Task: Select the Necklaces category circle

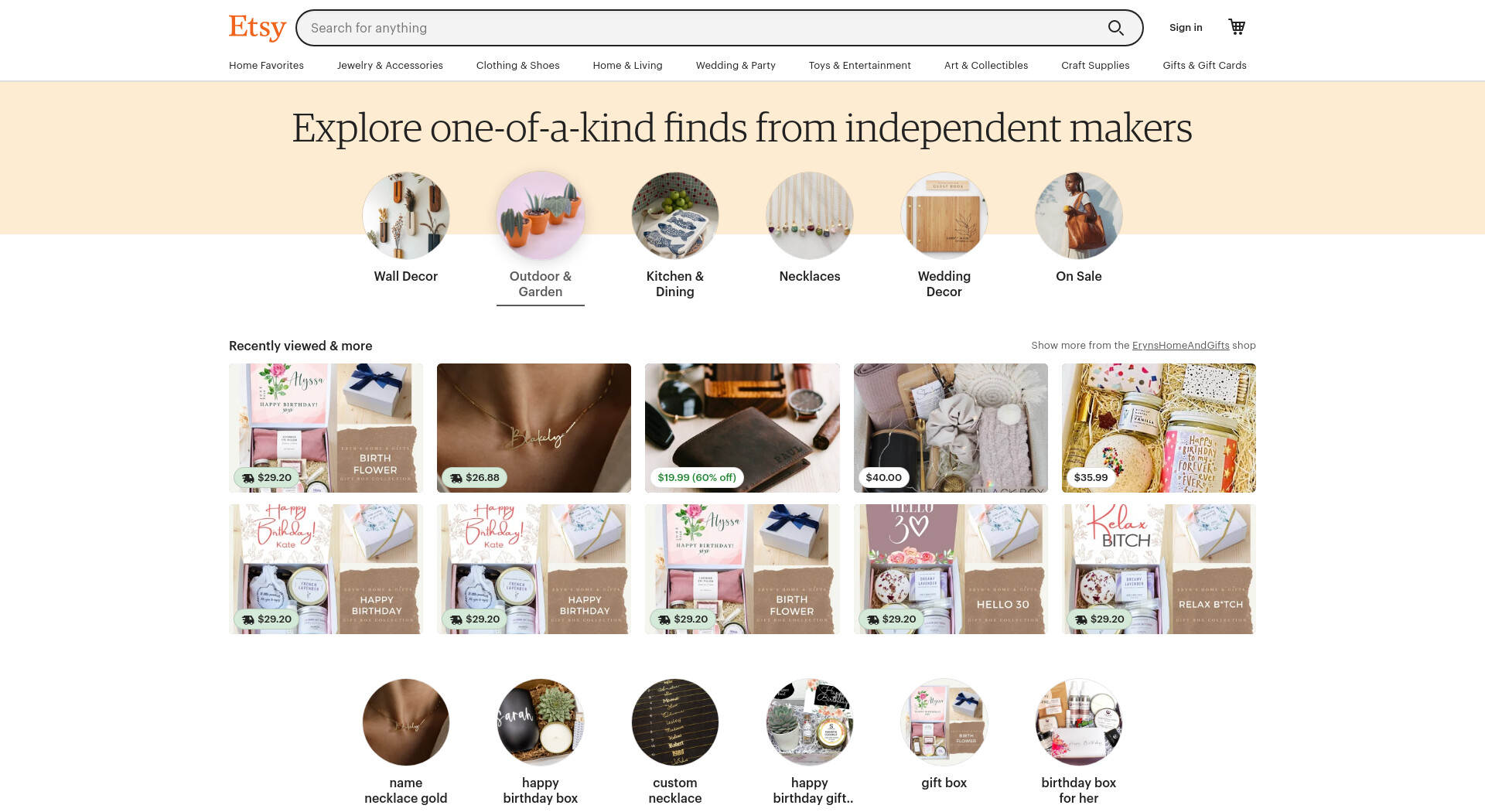Action: pos(810,216)
